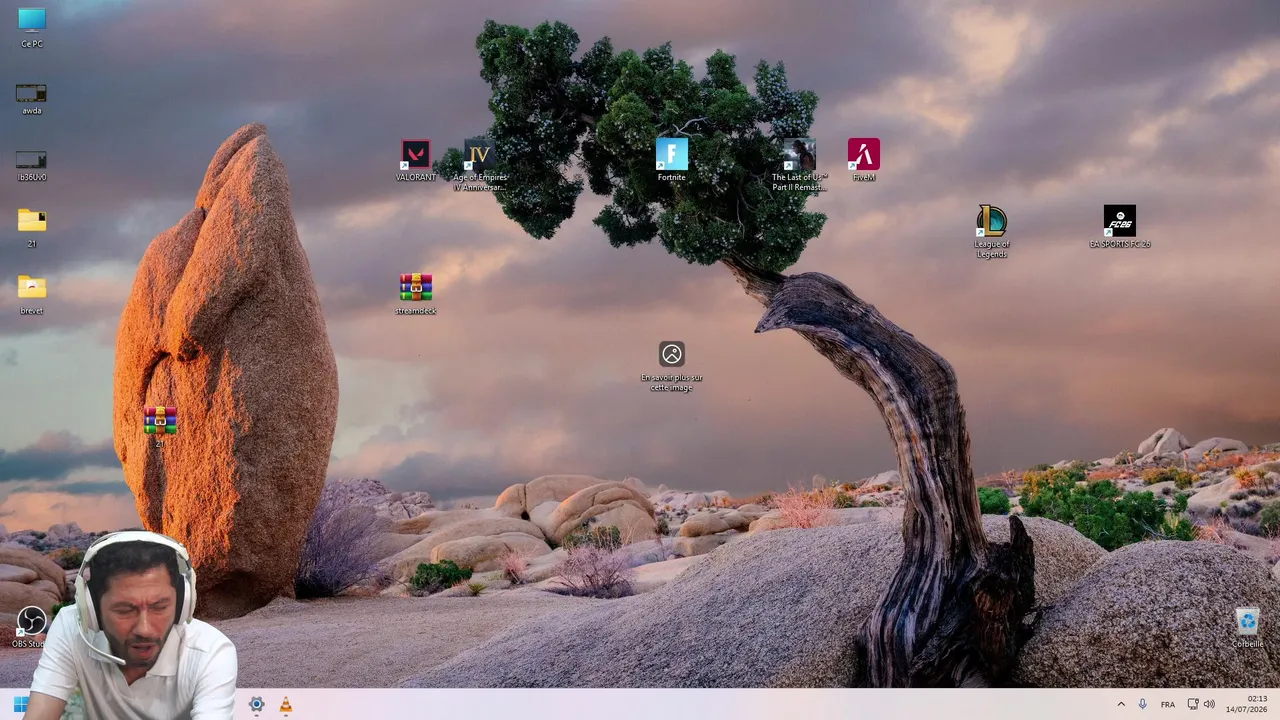1280x720 pixels.
Task: Select the VALORANT desktop shortcut
Action: (415, 160)
